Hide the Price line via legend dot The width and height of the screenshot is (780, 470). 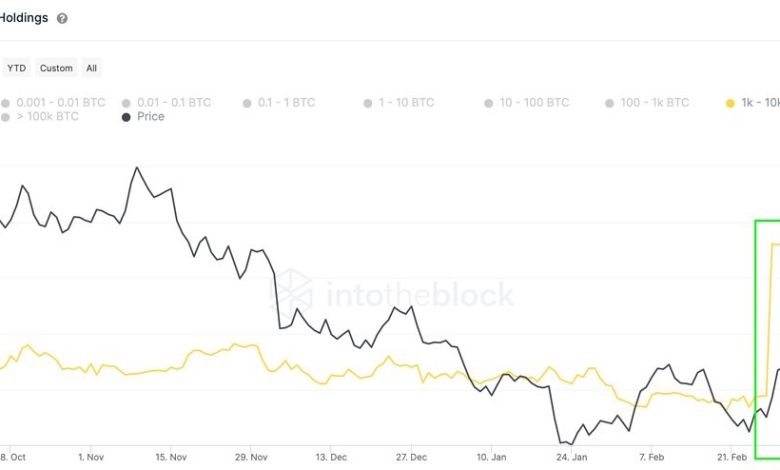tap(126, 117)
